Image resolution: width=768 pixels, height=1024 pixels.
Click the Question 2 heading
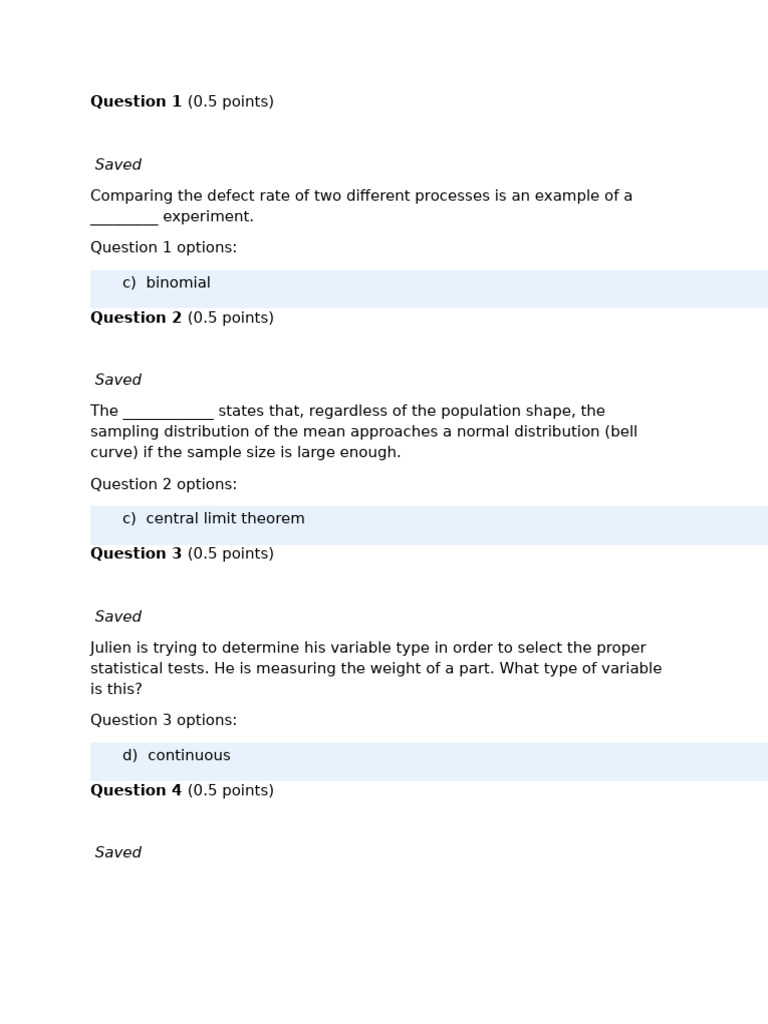point(136,318)
